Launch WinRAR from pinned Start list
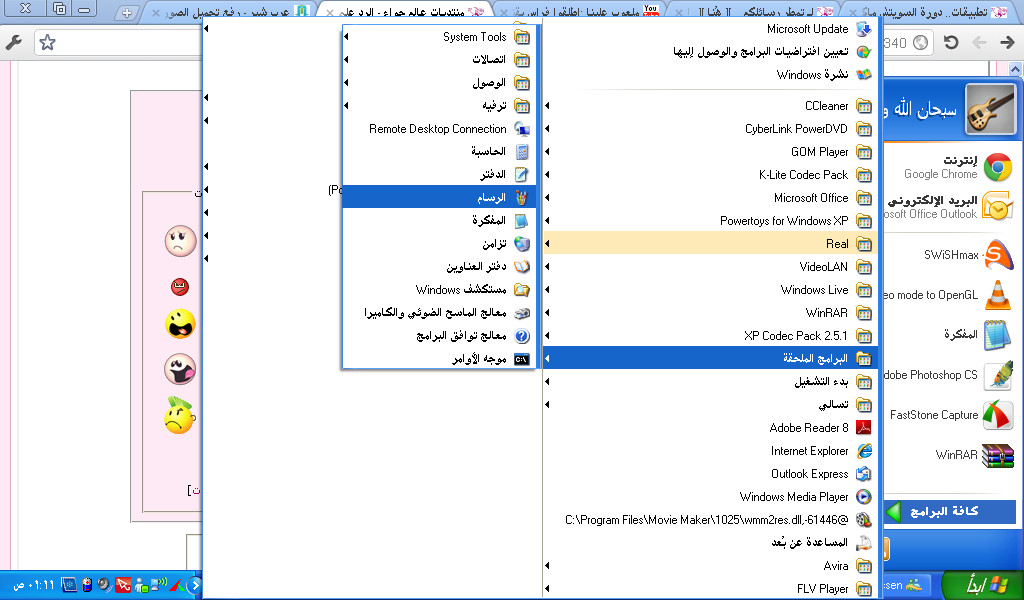Screen dimensions: 1024x600 (997, 455)
